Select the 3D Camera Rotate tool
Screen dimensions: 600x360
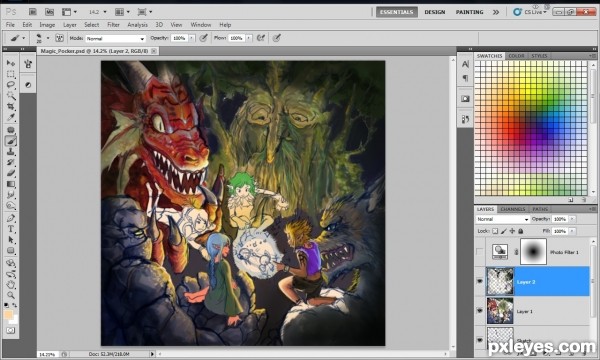pyautogui.click(x=11, y=274)
